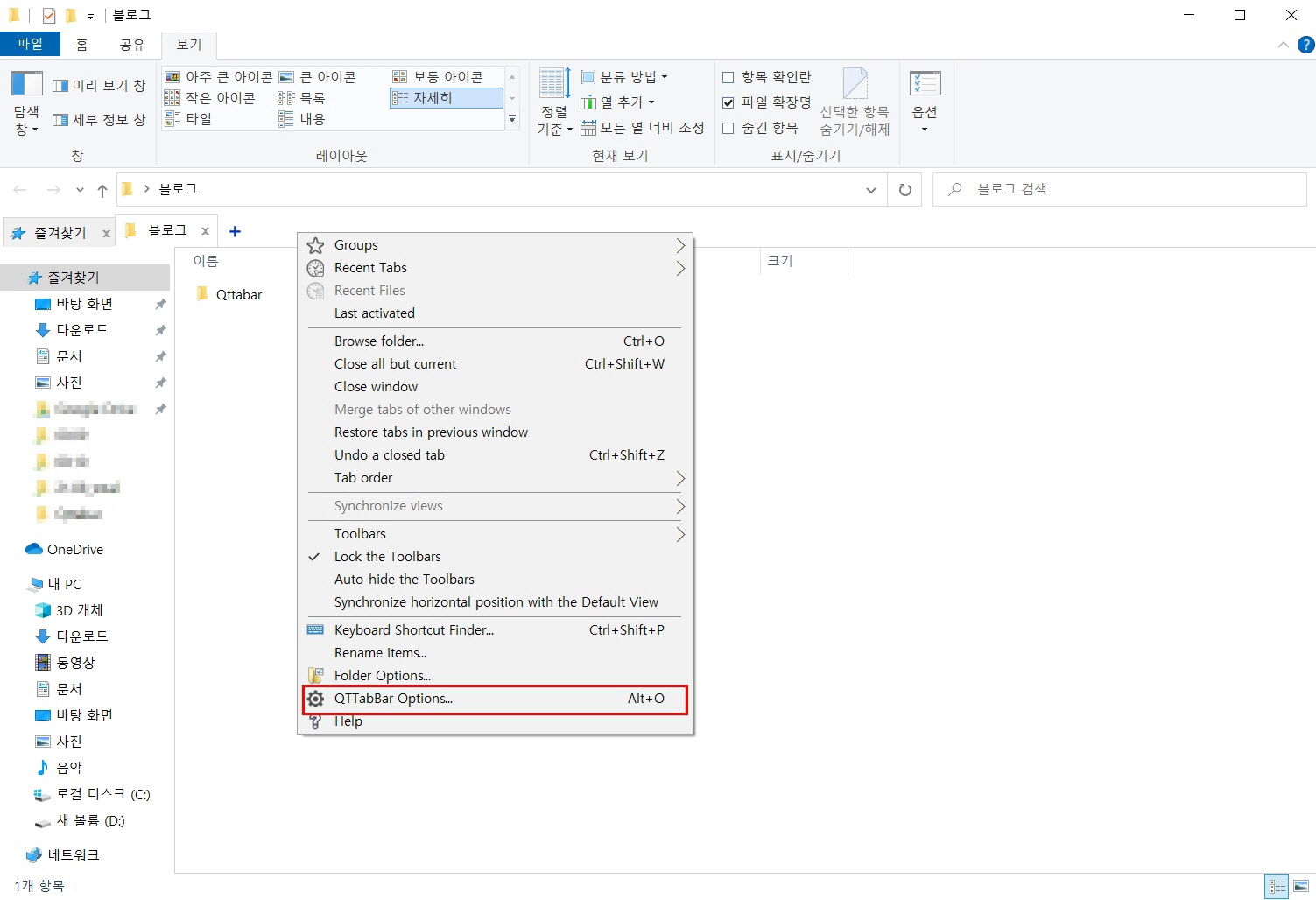Choose Browse folder... menu entry

click(x=496, y=341)
